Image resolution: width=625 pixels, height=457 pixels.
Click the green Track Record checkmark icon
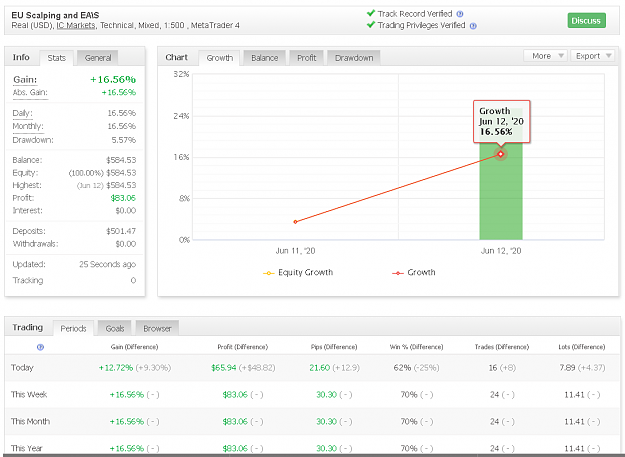click(371, 13)
